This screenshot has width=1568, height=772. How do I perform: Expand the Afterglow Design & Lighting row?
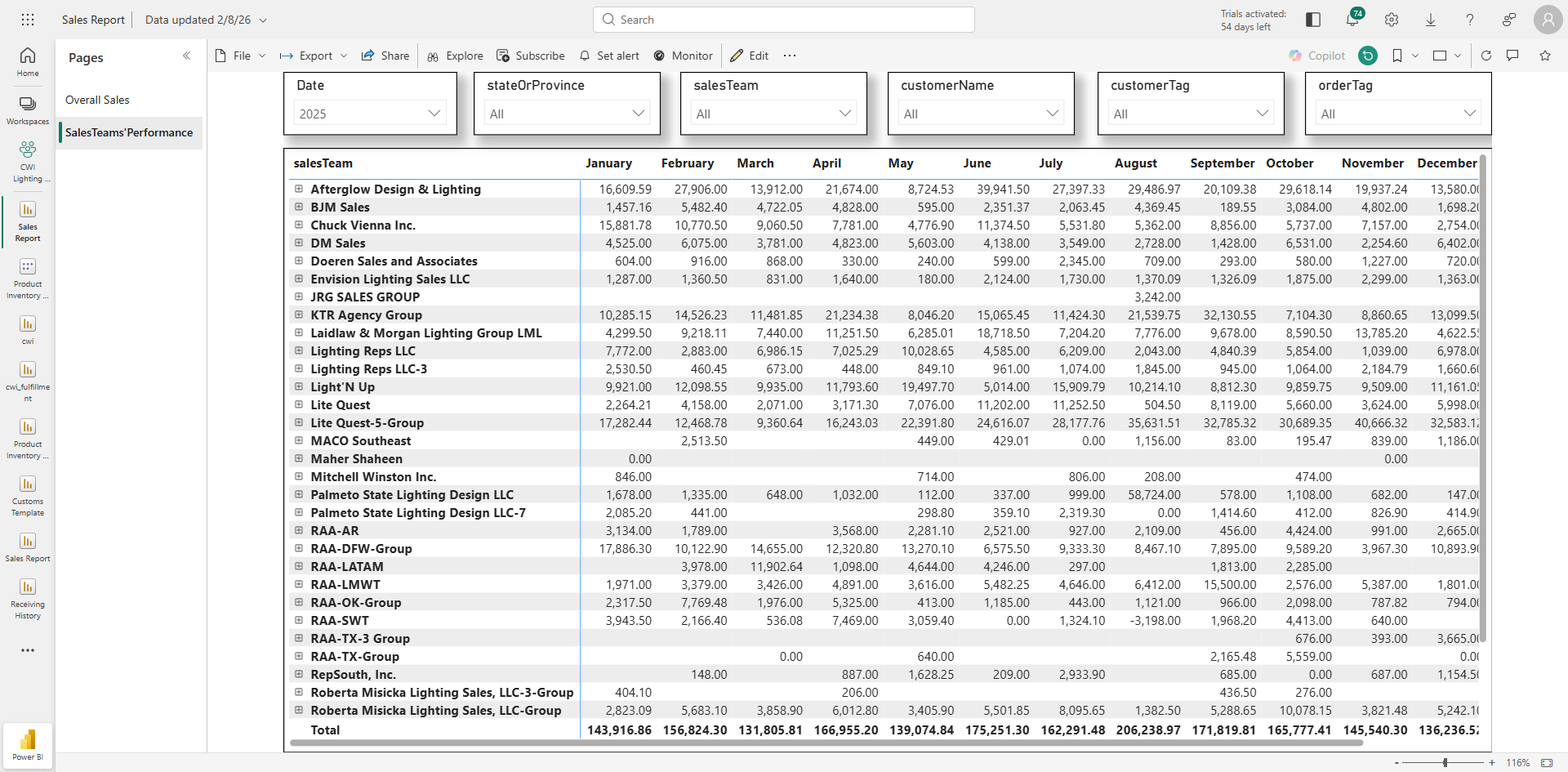(299, 189)
